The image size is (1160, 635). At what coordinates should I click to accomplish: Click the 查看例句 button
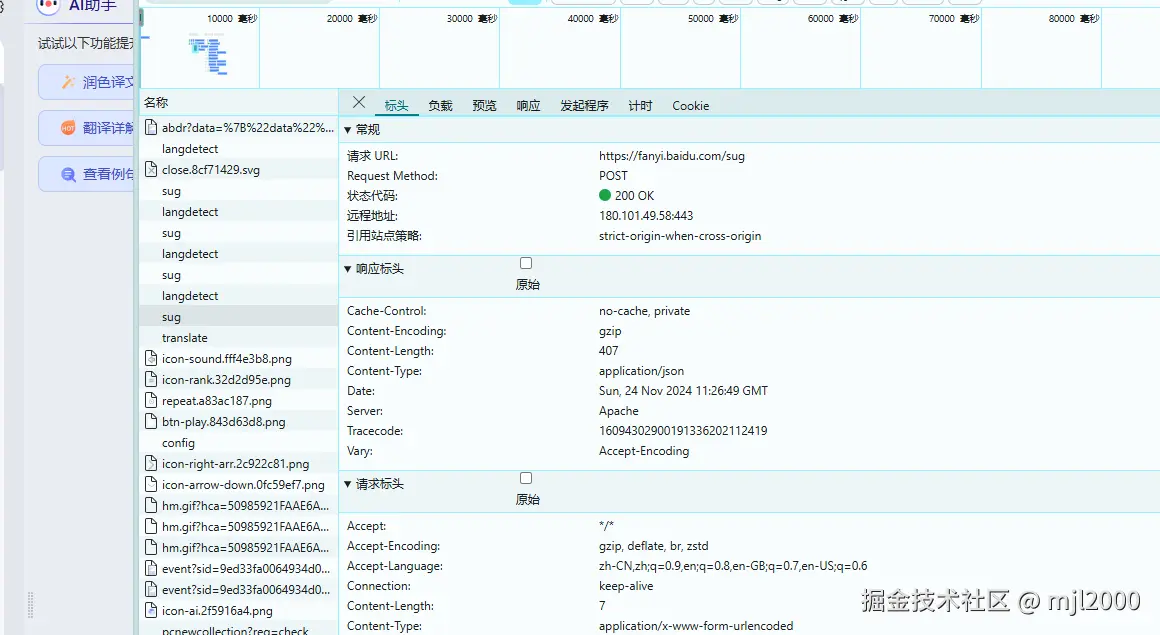click(x=87, y=174)
